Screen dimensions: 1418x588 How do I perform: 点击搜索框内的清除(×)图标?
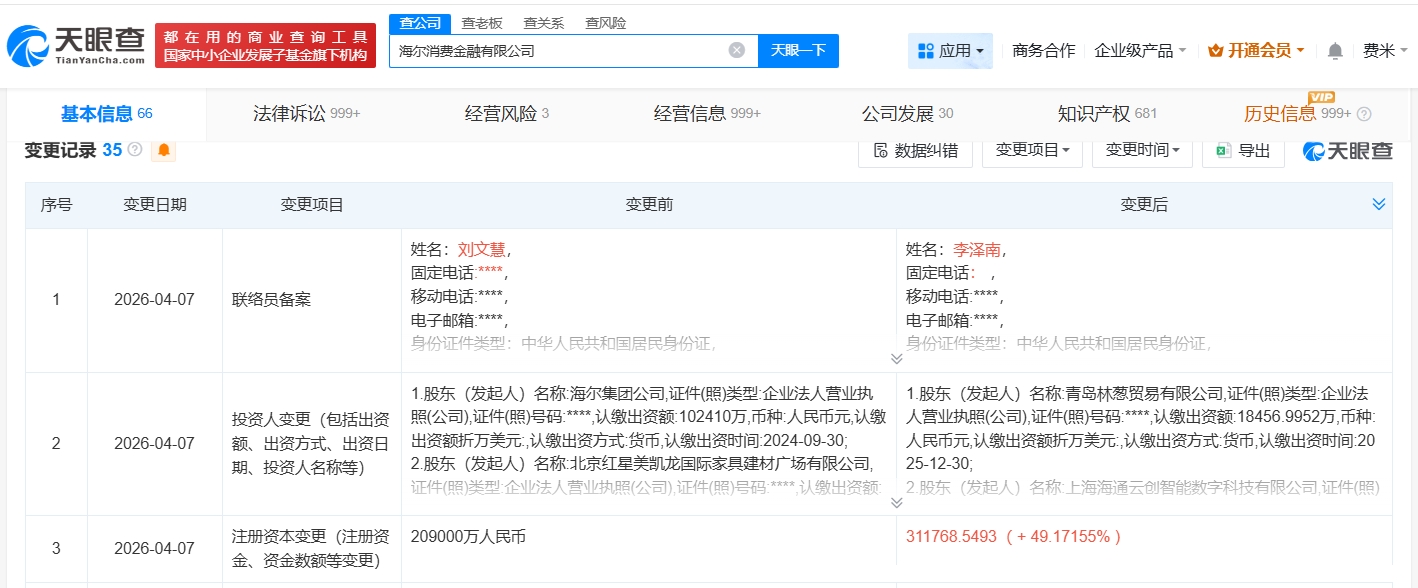(x=737, y=49)
